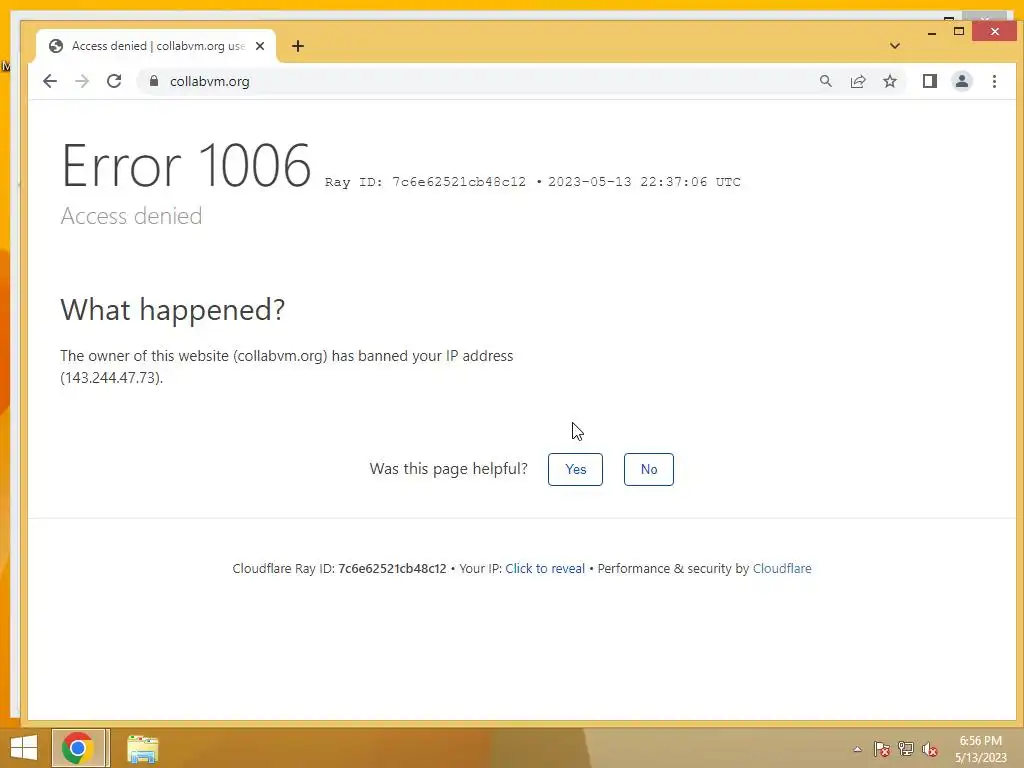Image resolution: width=1024 pixels, height=768 pixels.
Task: Click the muted volume icon in tray
Action: [x=930, y=749]
